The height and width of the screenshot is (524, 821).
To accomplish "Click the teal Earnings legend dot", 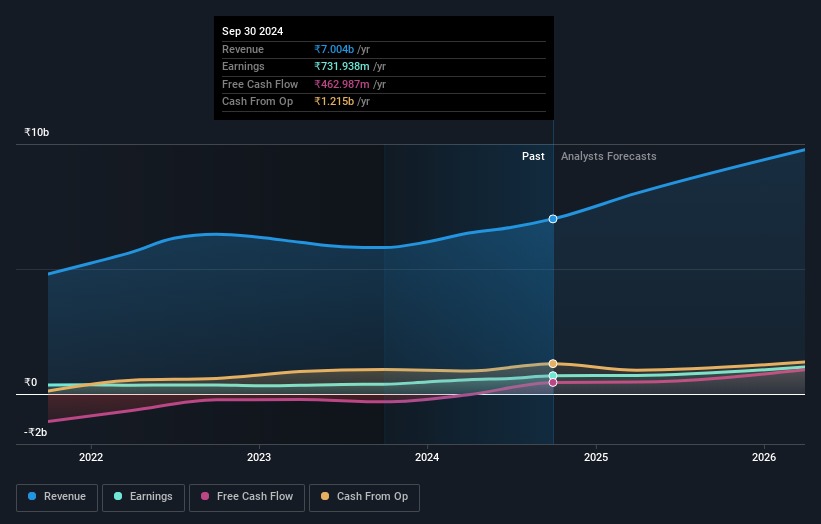I will coord(118,496).
